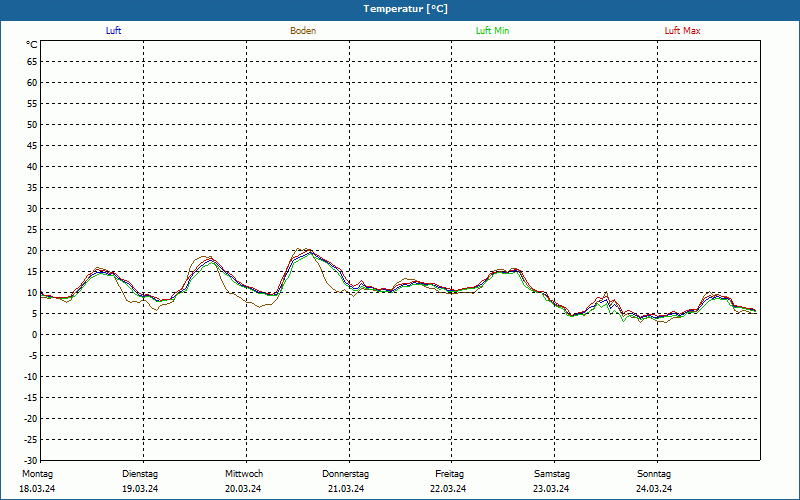Viewport: 800px width, 500px height.
Task: Click the Mittwoch day label
Action: [x=244, y=474]
